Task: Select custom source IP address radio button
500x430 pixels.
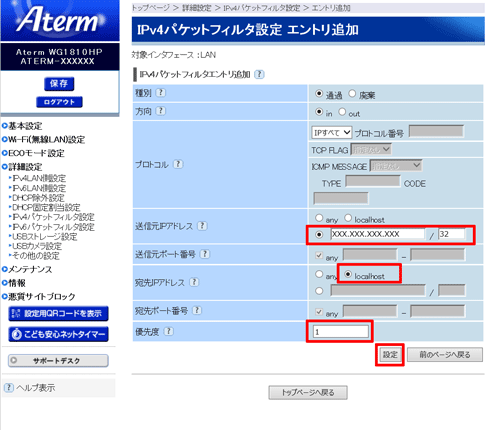Action: [x=319, y=235]
